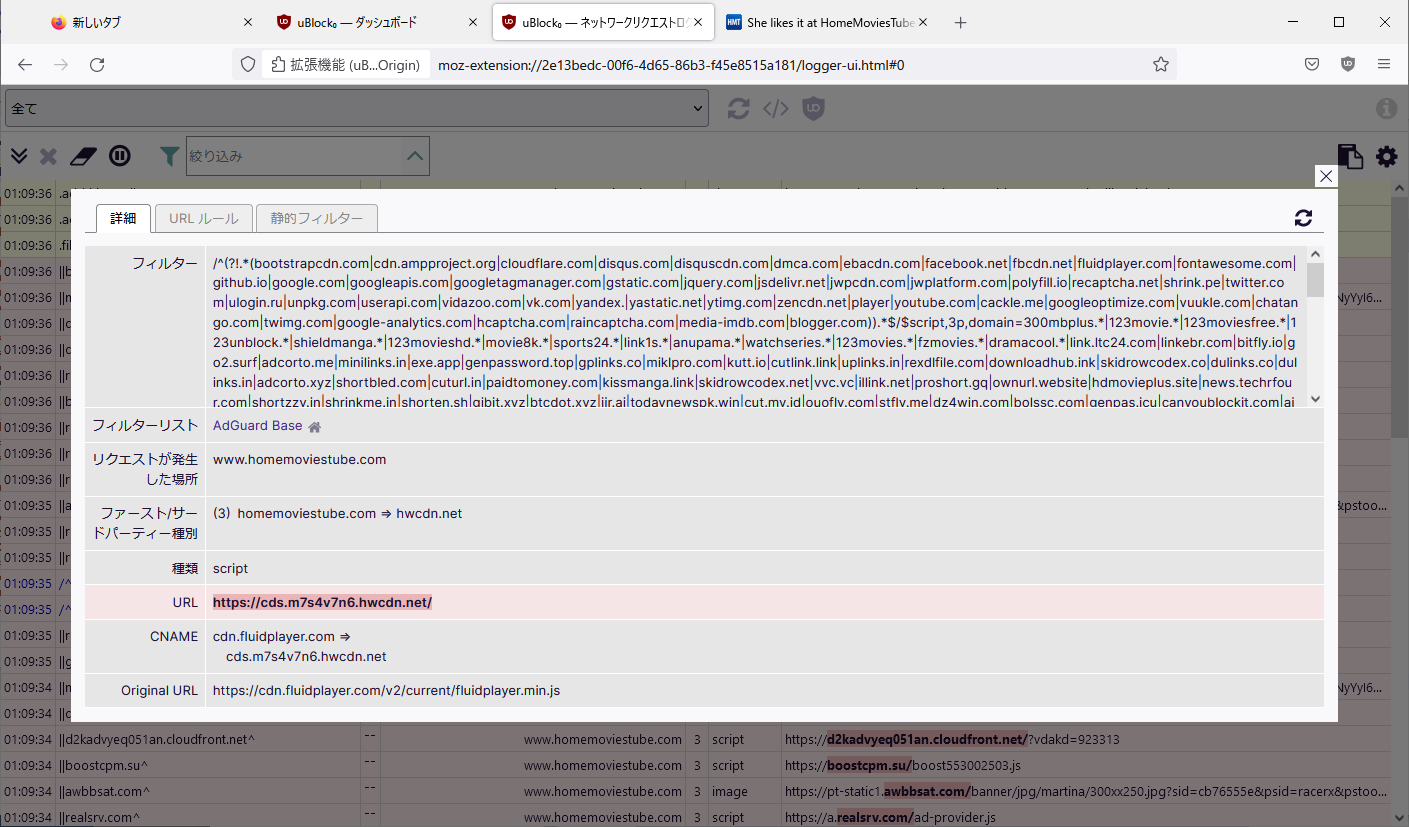This screenshot has height=827, width=1409.
Task: Collapse all log entries with double-chevron icon
Action: coord(18,156)
